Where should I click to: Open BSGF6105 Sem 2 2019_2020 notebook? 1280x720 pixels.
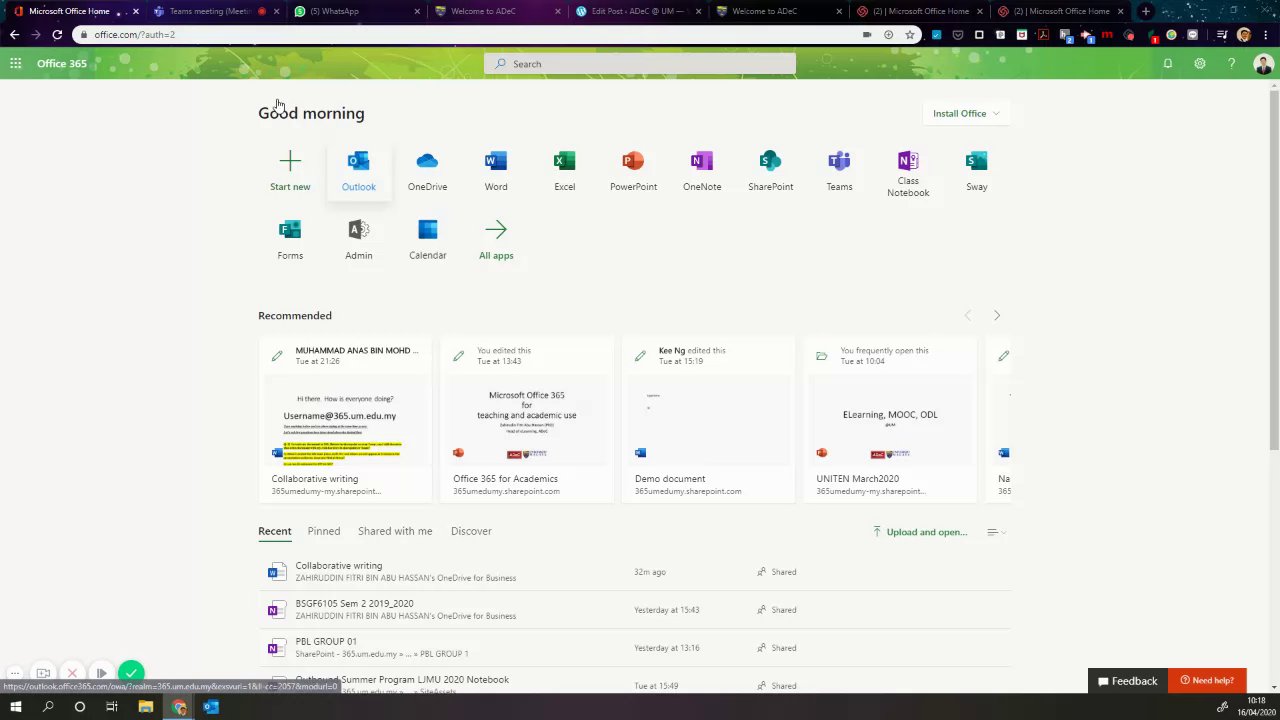[635, 610]
